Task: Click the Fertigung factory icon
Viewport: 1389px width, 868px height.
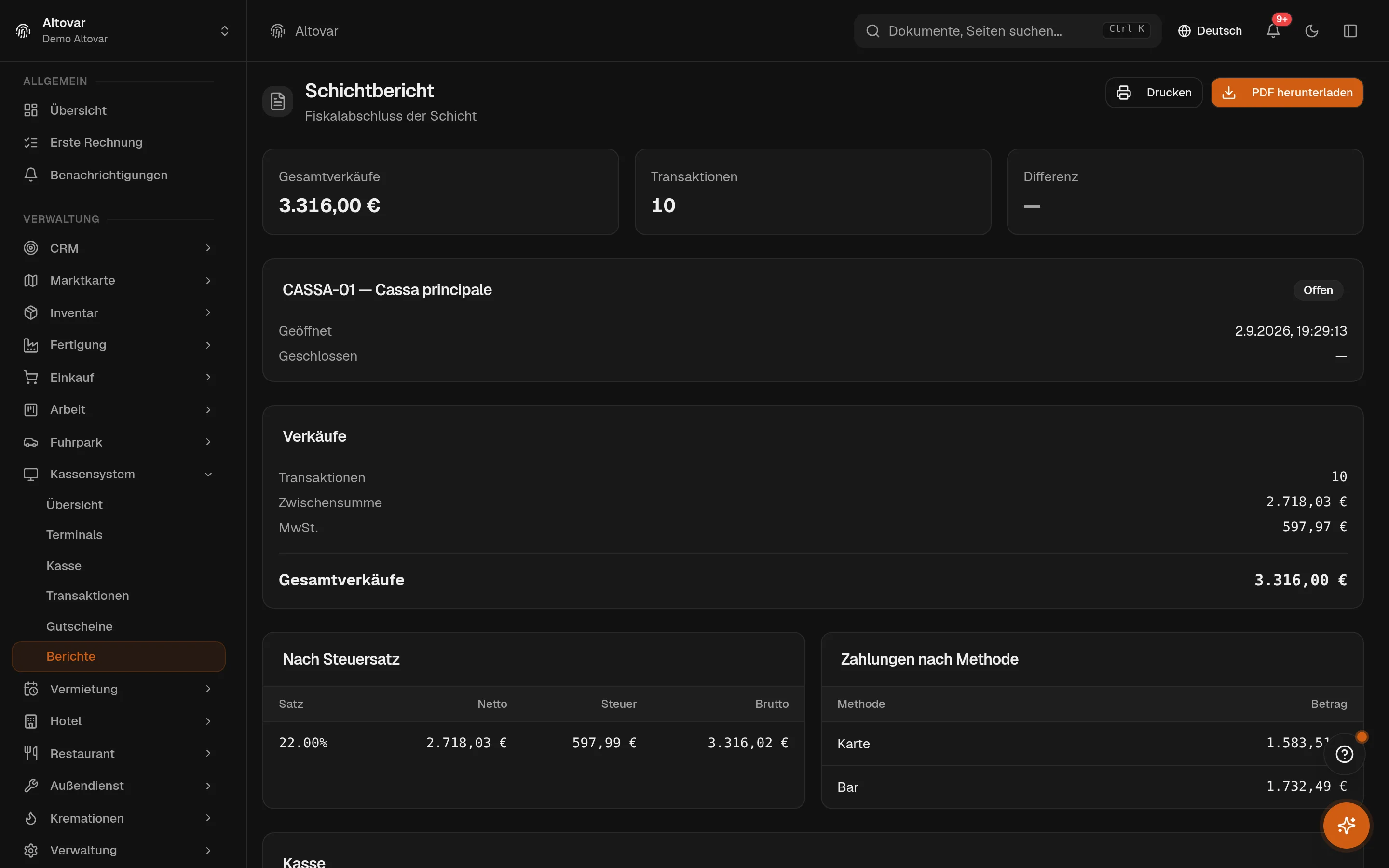Action: click(31, 345)
